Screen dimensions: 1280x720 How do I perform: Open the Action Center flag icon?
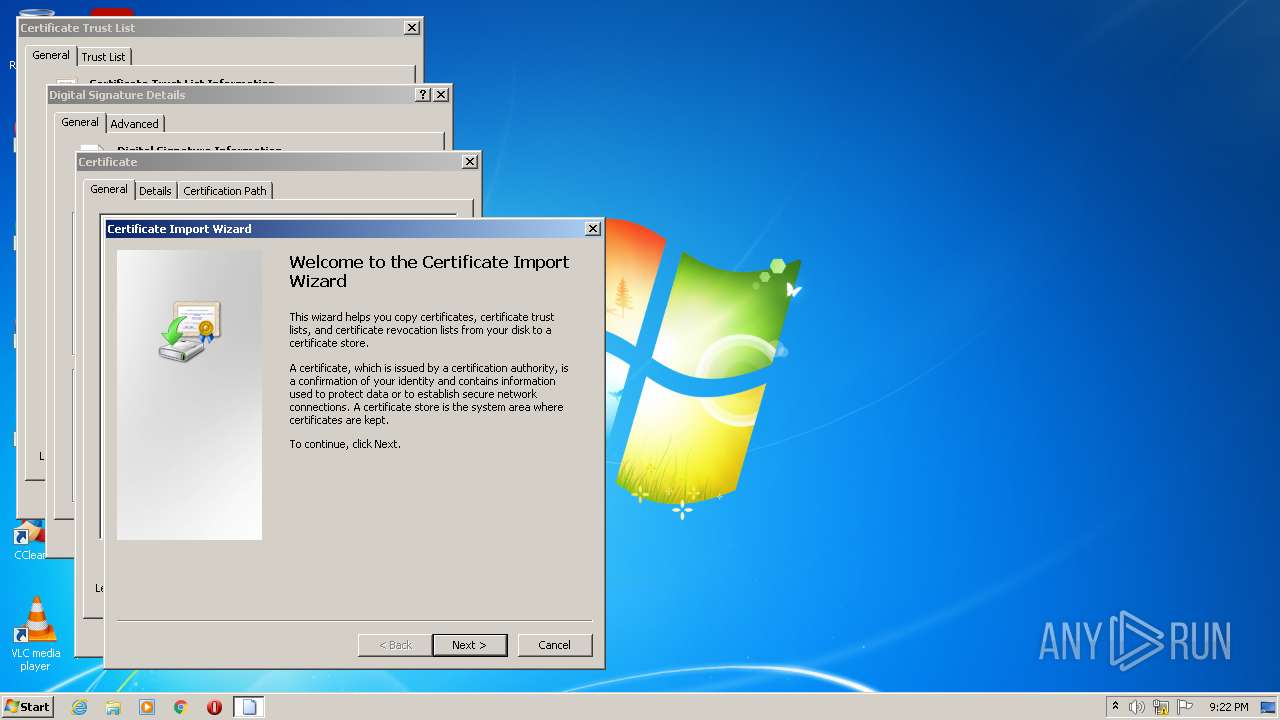pos(1185,707)
